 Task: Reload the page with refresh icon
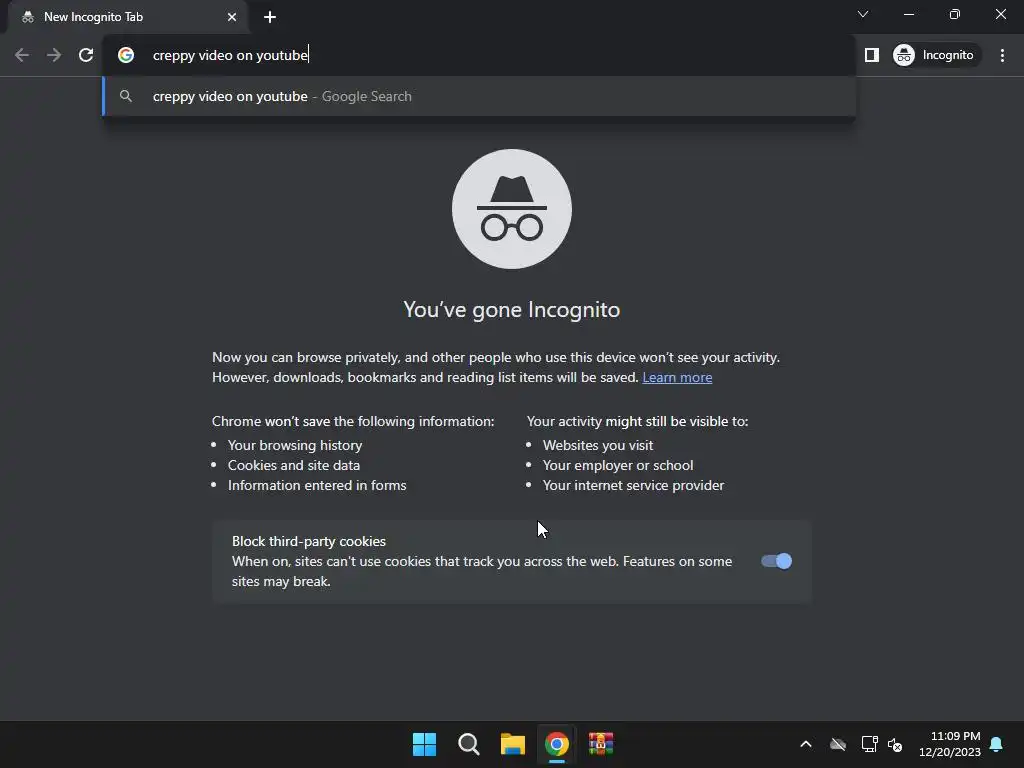86,56
